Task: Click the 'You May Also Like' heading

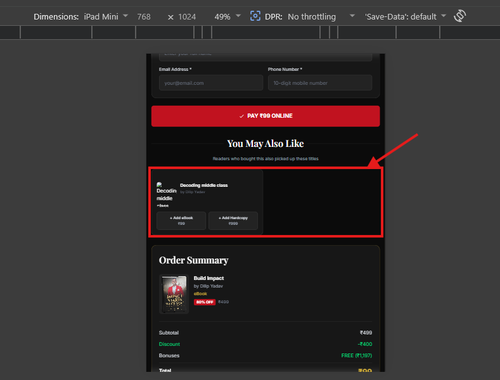Action: pyautogui.click(x=265, y=144)
